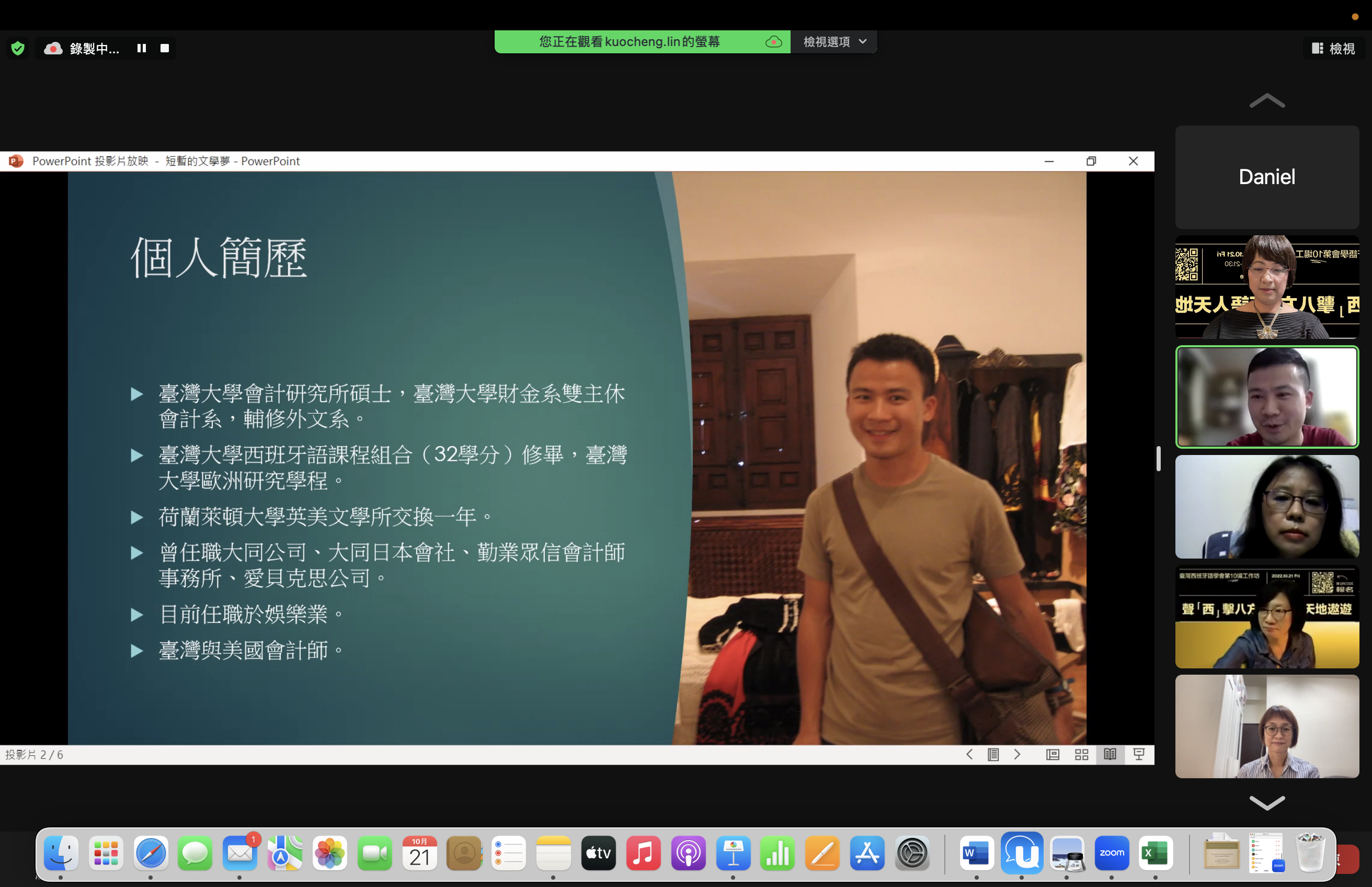Start PowerPoint slide show from status bar

[1139, 755]
